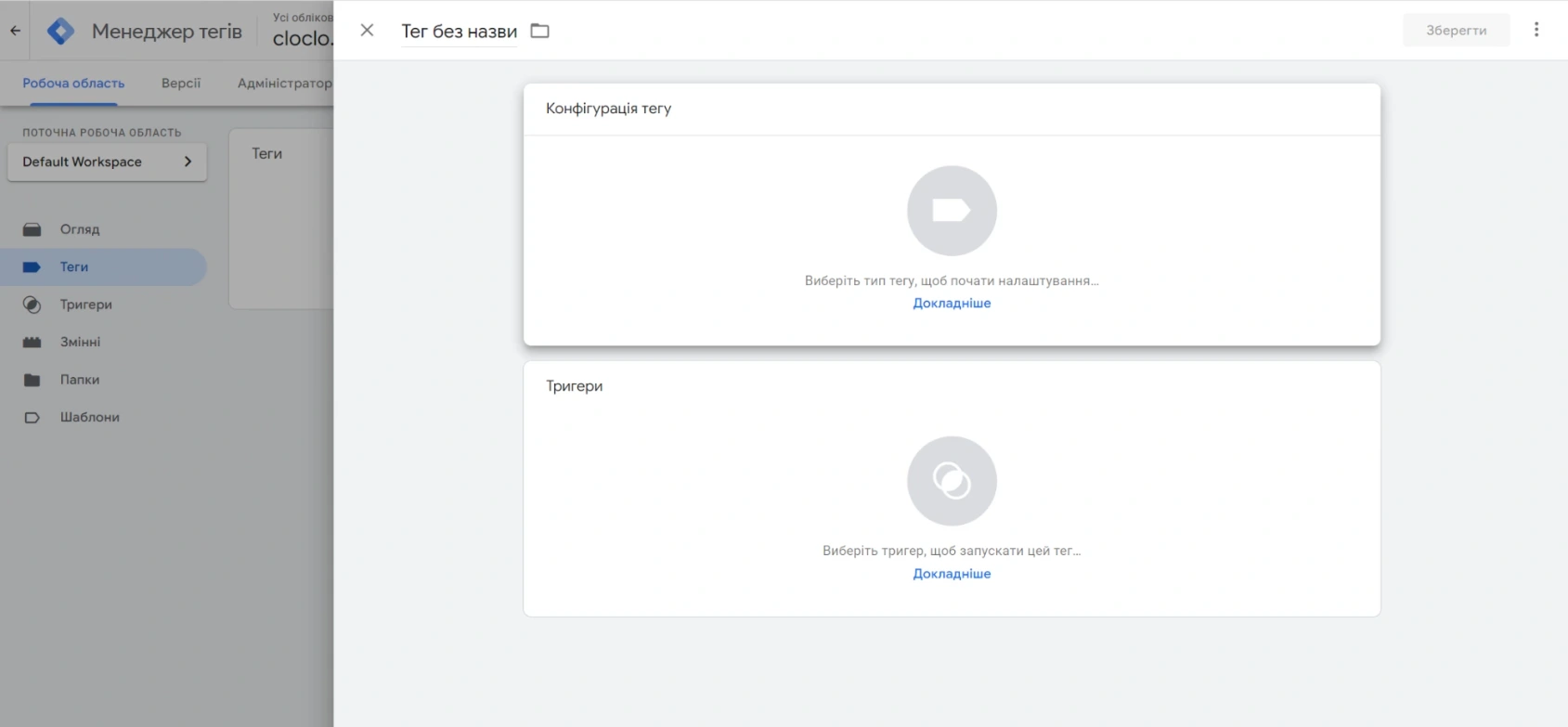Select Тригери in the left sidebar
The width and height of the screenshot is (1568, 727).
click(85, 305)
